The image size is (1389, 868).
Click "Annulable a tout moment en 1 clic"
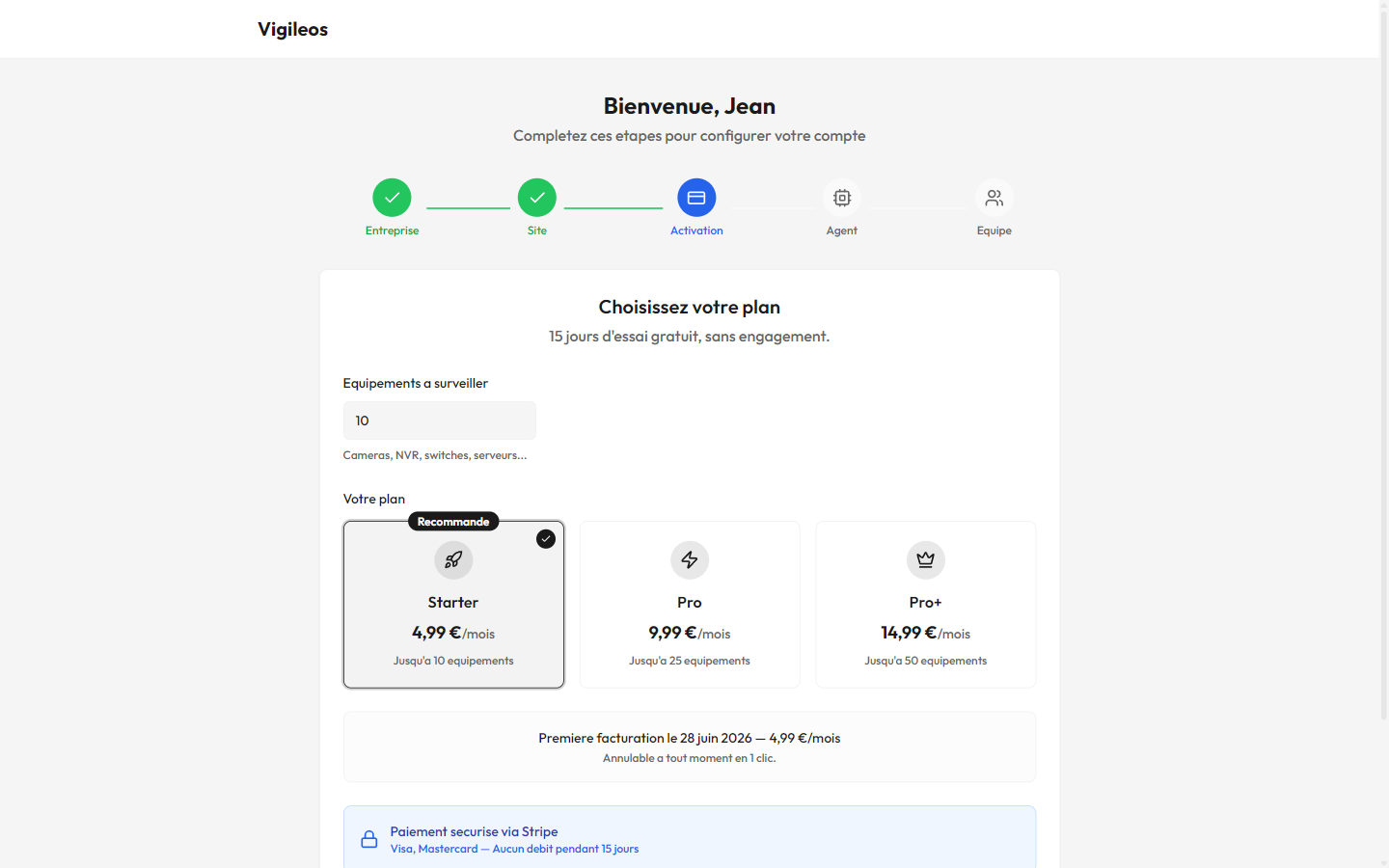(x=690, y=758)
